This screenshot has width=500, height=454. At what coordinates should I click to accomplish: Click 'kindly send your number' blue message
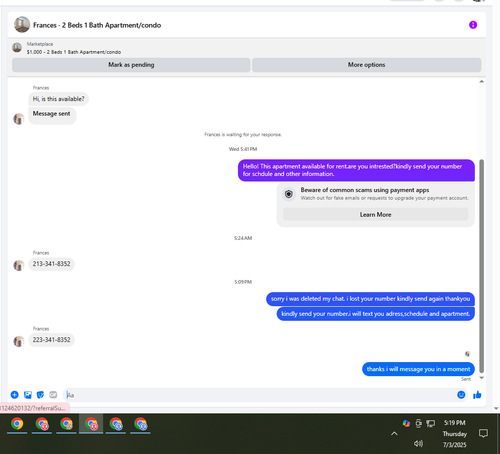coord(376,314)
